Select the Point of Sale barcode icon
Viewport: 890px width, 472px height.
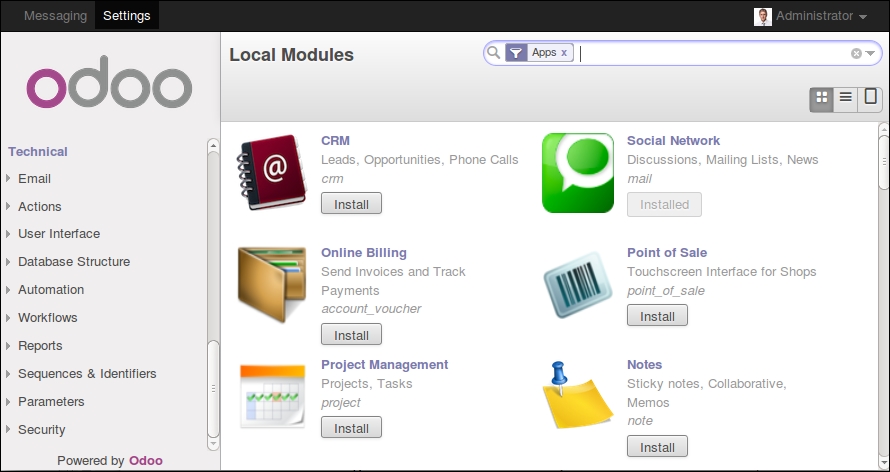coord(578,285)
